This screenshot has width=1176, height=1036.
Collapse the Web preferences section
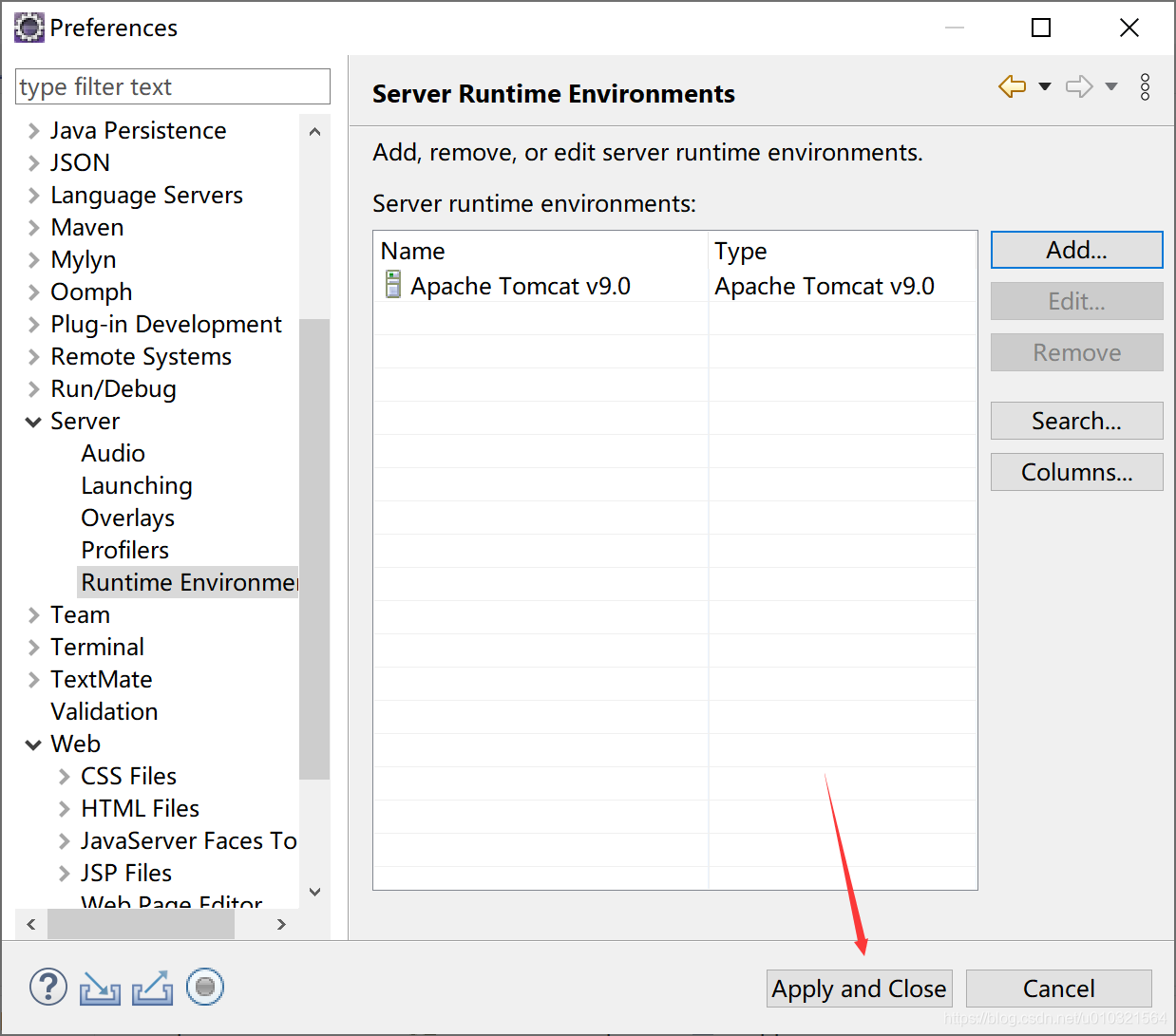34,744
